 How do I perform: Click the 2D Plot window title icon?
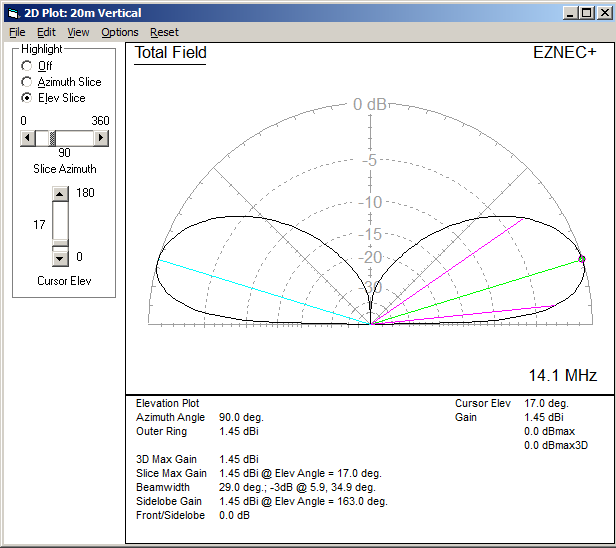point(14,13)
